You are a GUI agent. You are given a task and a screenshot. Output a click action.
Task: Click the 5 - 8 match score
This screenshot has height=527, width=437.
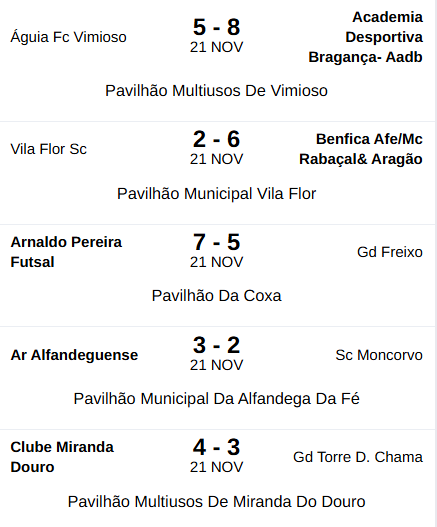(216, 27)
